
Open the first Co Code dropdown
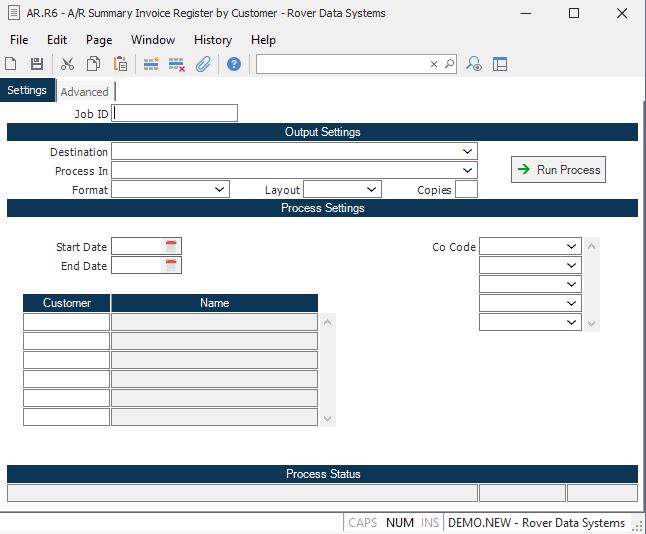[571, 246]
